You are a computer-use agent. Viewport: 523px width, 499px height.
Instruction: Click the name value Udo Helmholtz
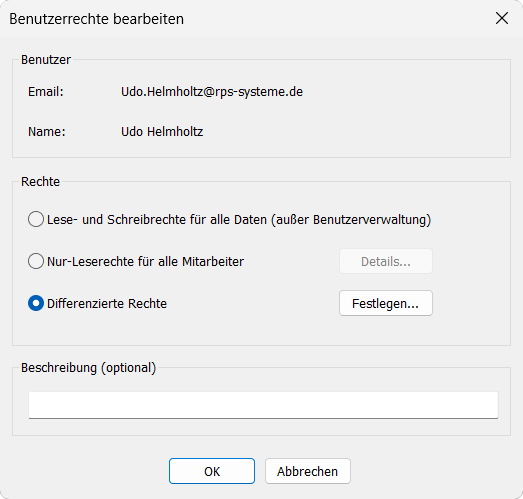point(162,132)
